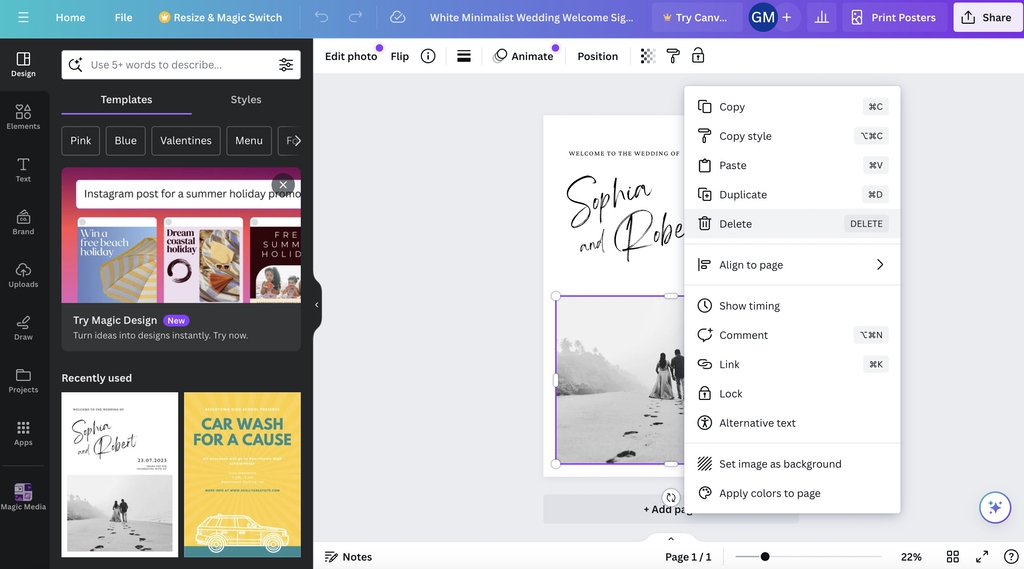Click Edit photo in the toolbar
Screen dimensions: 1024x569
pos(351,56)
